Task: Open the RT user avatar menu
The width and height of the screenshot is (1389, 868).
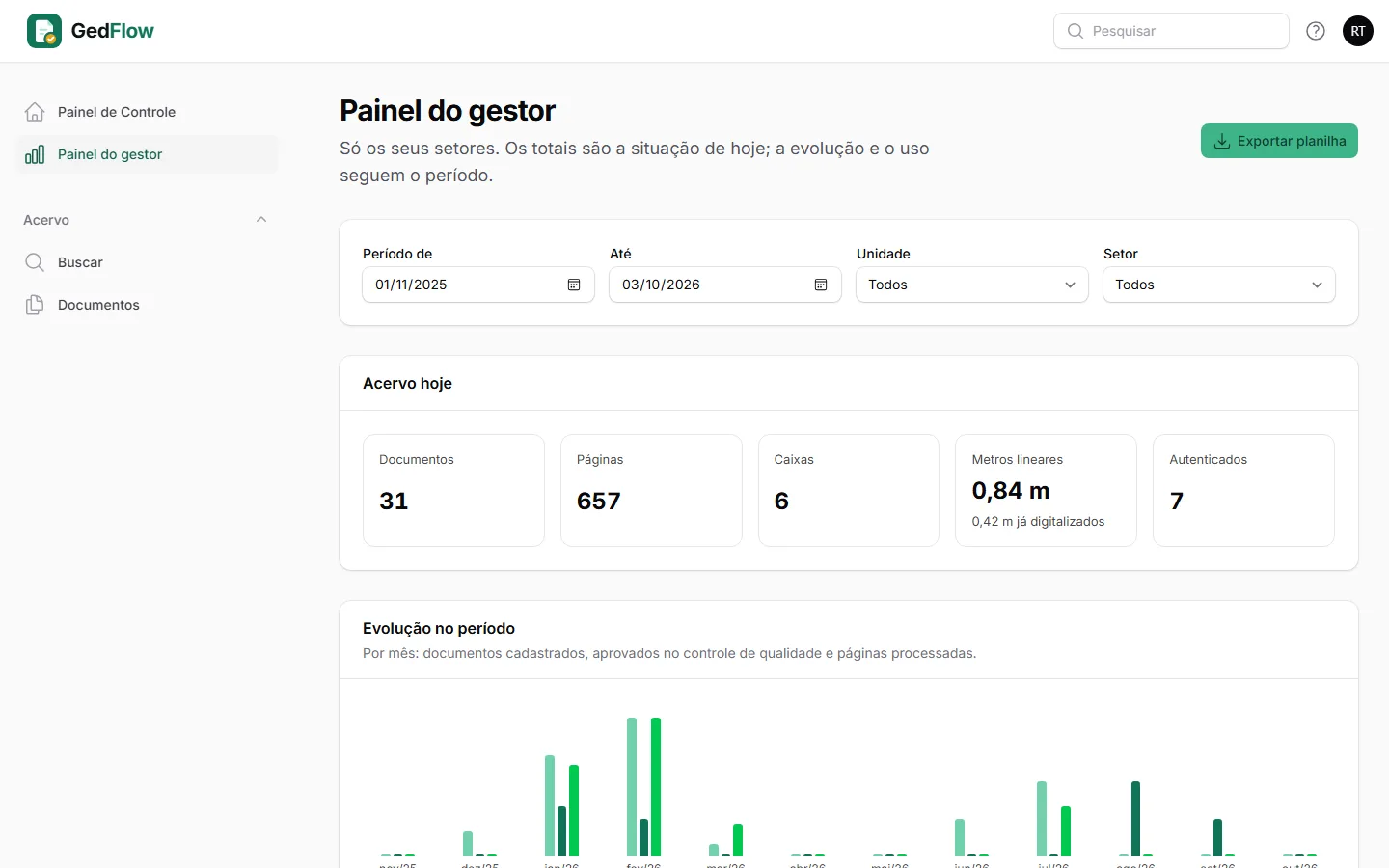Action: 1358,31
